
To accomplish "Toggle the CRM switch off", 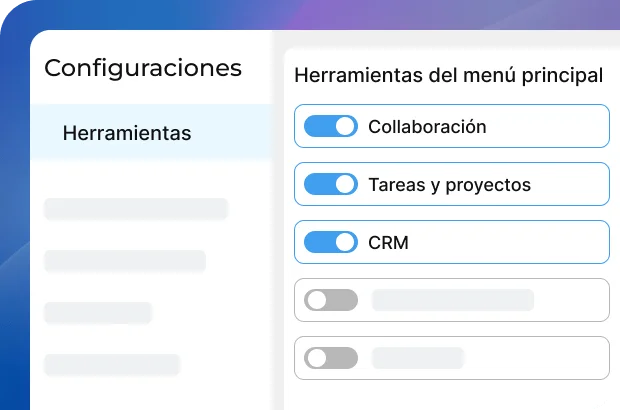I will 330,243.
